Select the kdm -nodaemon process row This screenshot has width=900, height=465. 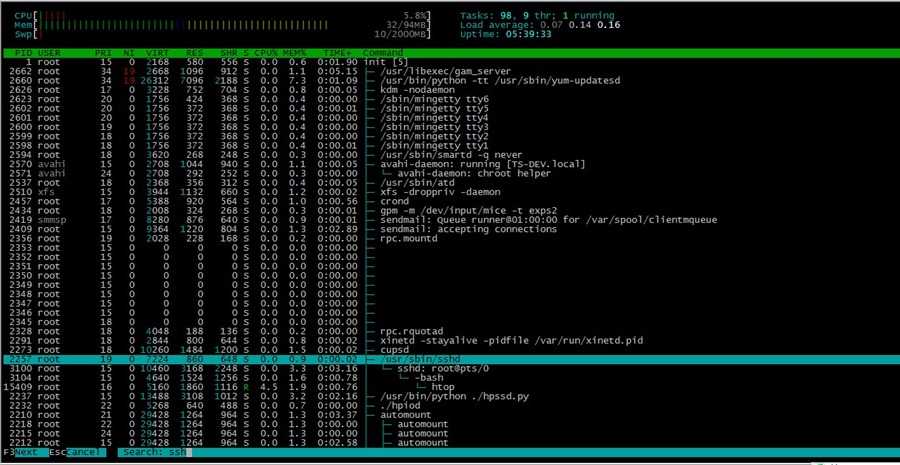(451, 90)
